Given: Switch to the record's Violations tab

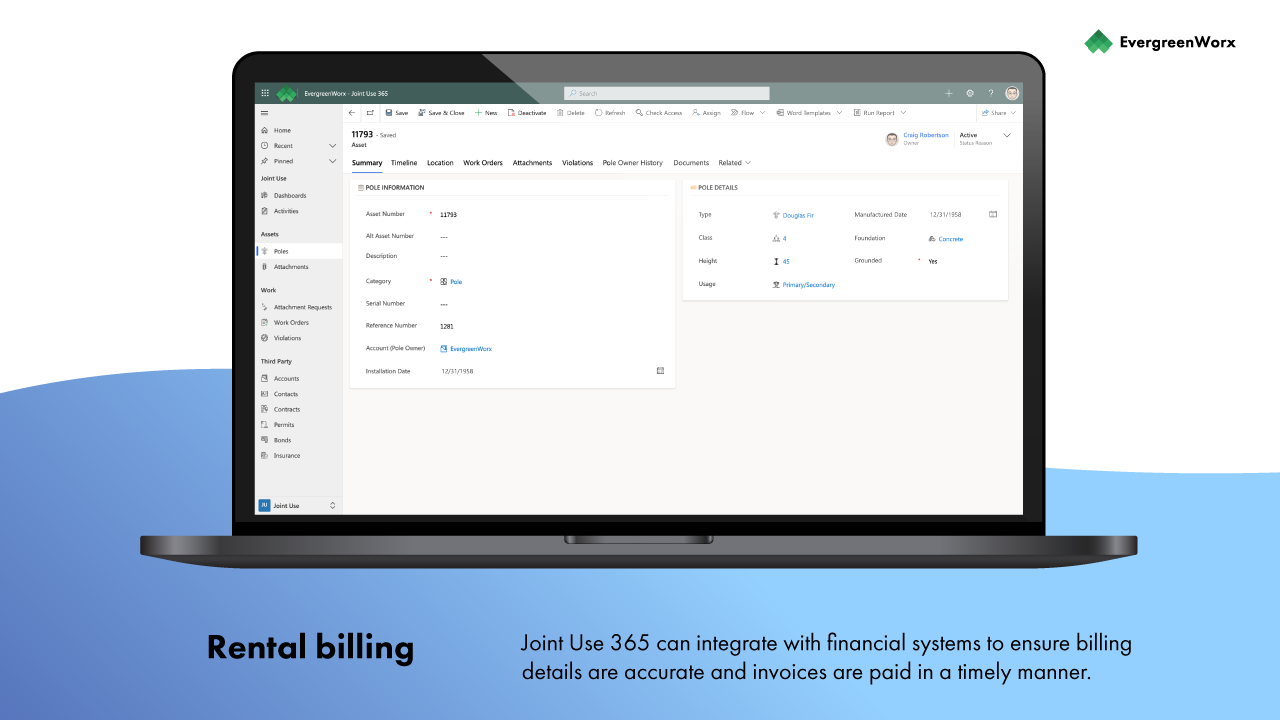Looking at the screenshot, I should (577, 163).
